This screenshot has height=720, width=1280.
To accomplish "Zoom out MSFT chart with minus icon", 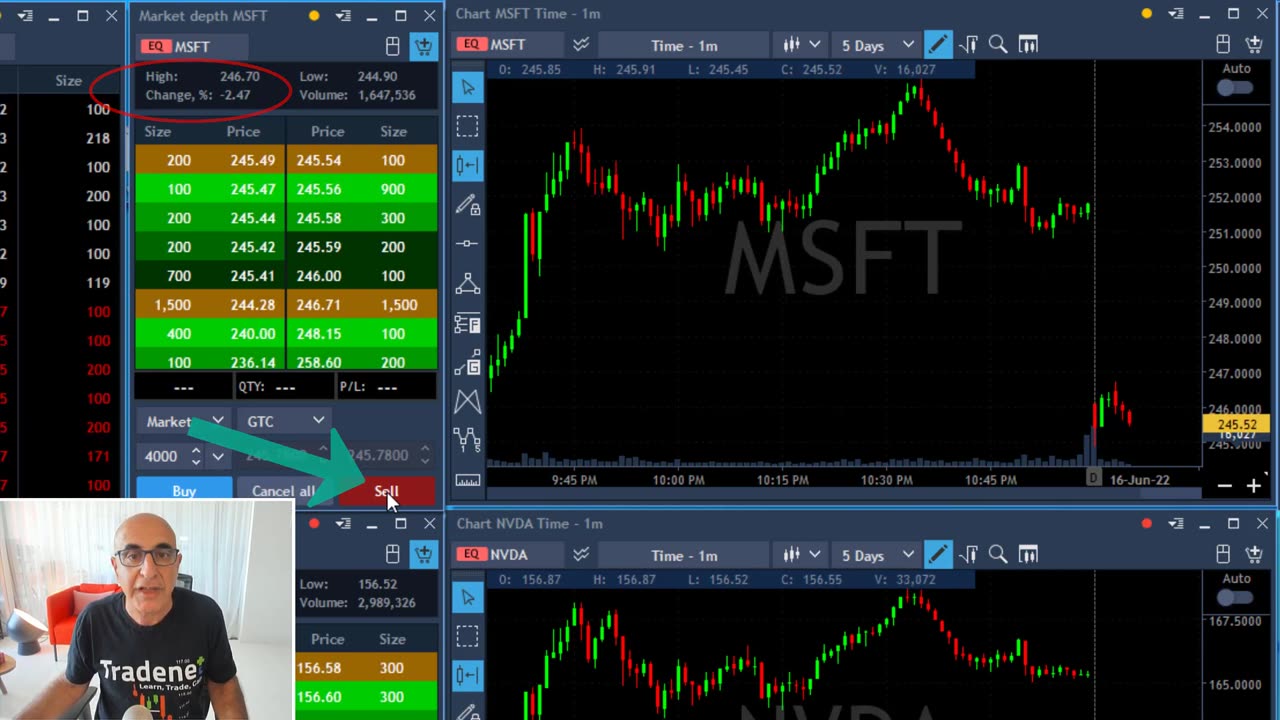I will 1225,486.
